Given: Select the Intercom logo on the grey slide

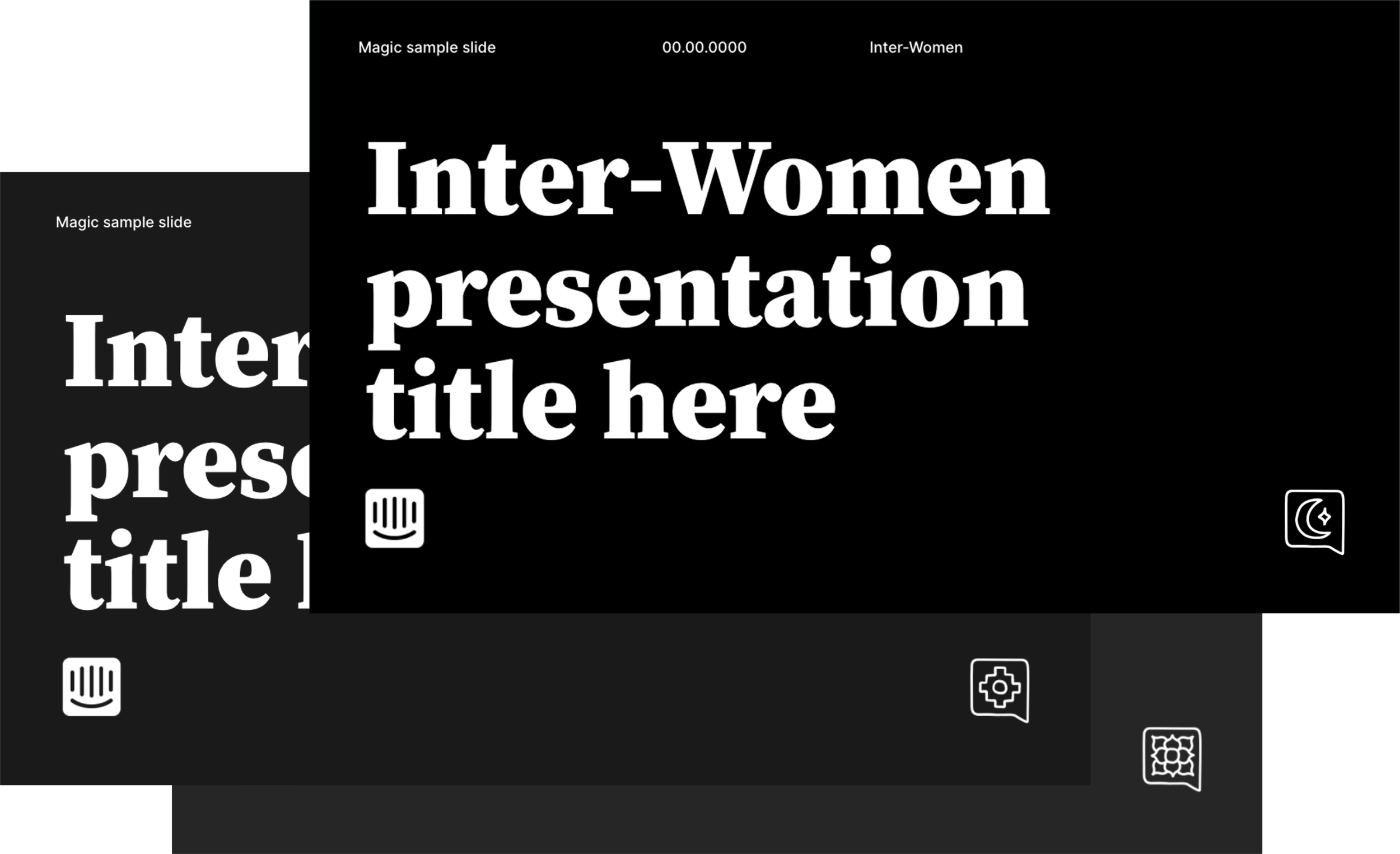Looking at the screenshot, I should click(91, 687).
